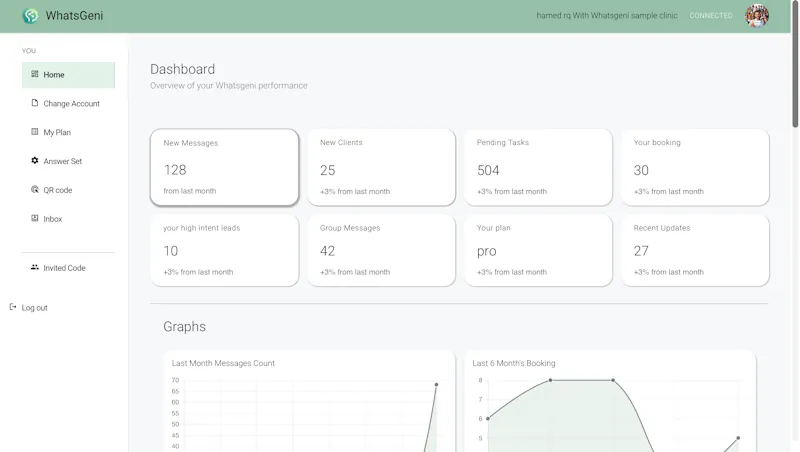
Task: Open the Your booking card
Action: [x=695, y=167]
